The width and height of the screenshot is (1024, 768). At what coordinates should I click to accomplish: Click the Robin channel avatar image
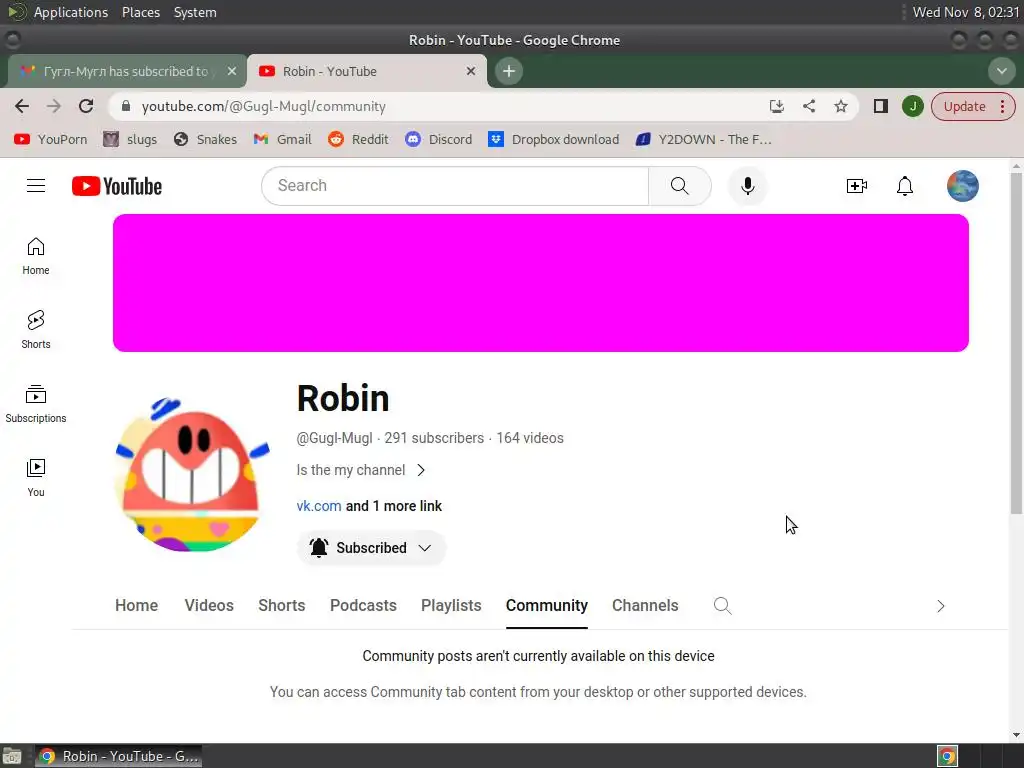[x=192, y=474]
